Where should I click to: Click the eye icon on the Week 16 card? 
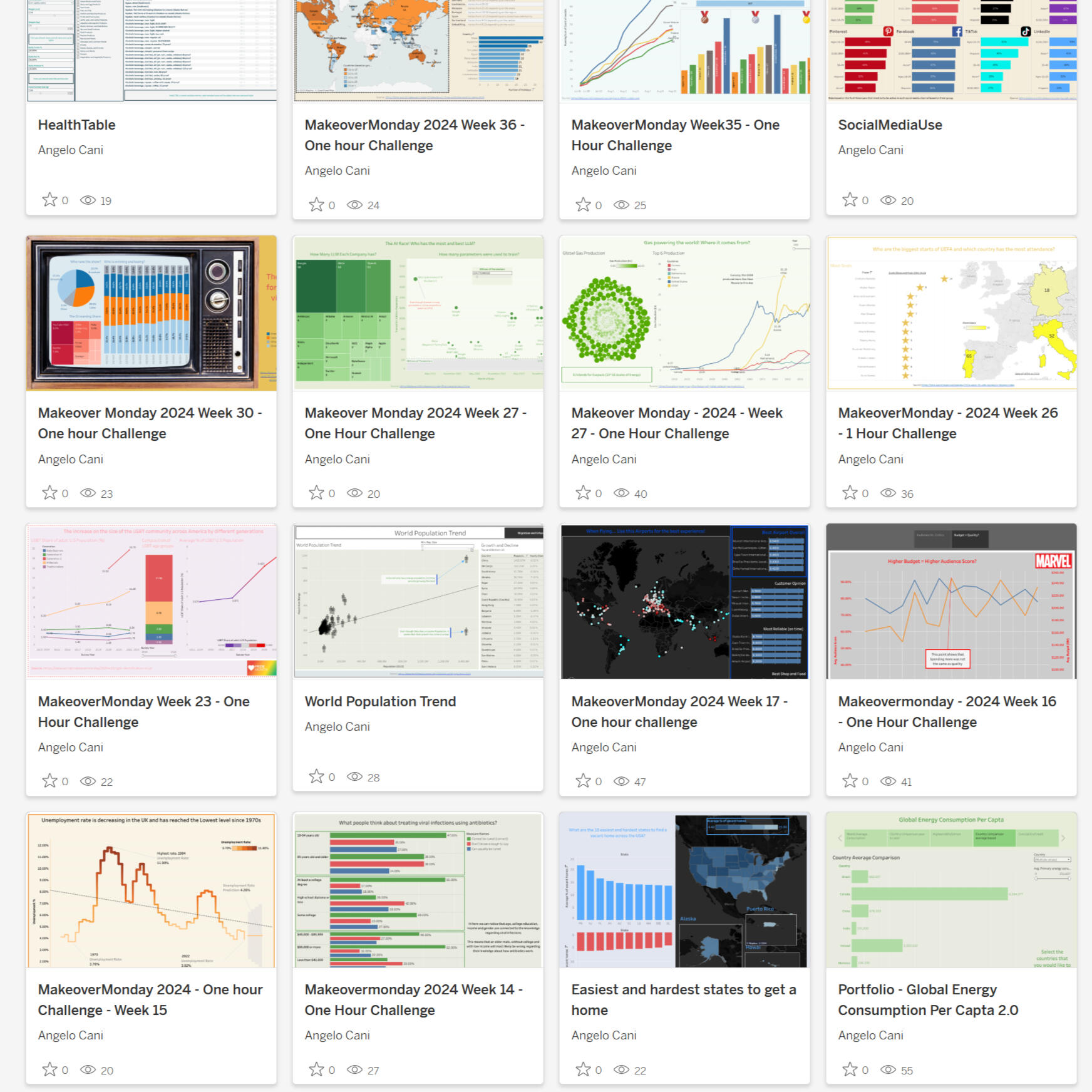[x=888, y=781]
